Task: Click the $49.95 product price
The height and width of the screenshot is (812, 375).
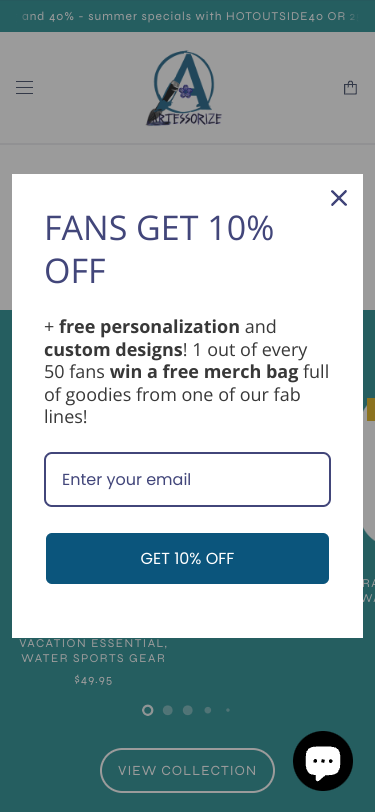Action: (93, 680)
